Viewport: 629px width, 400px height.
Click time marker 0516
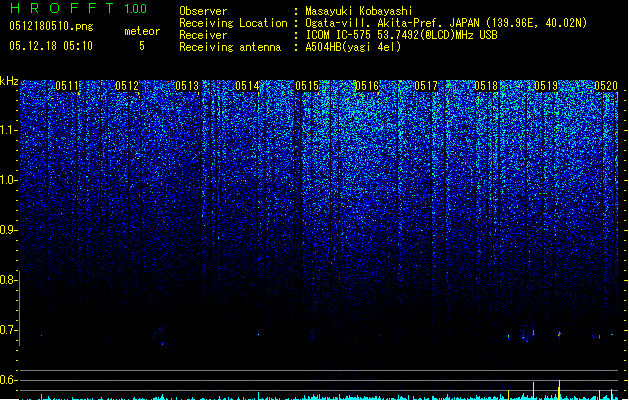(367, 86)
